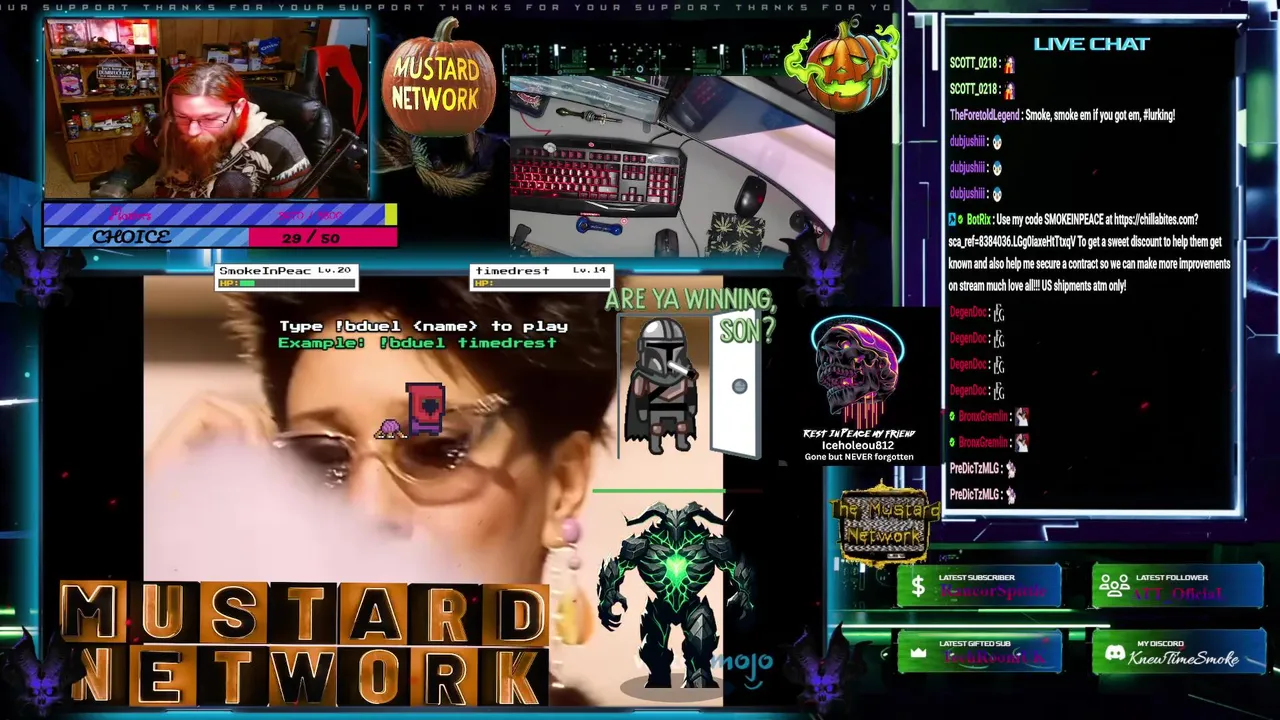Screen dimensions: 1280x720
Task: Click "Example: !bduel timedrest" text
Action: 417,343
